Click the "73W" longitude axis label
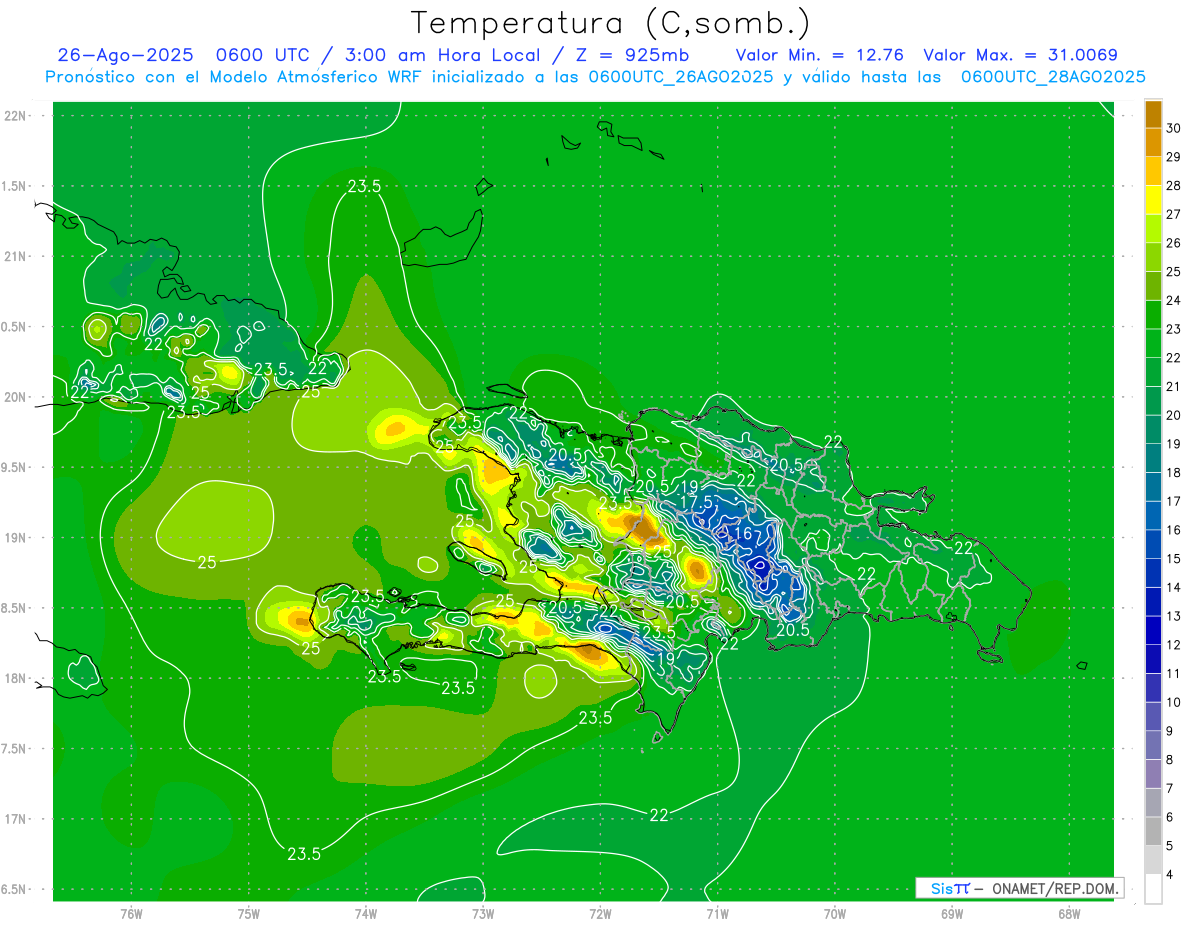 [483, 914]
